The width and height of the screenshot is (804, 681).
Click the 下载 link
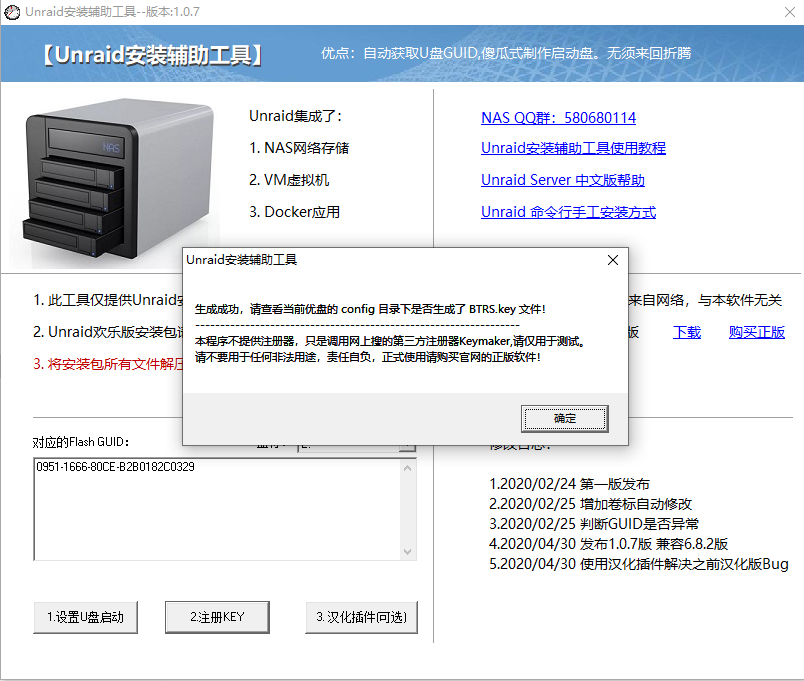pyautogui.click(x=686, y=332)
